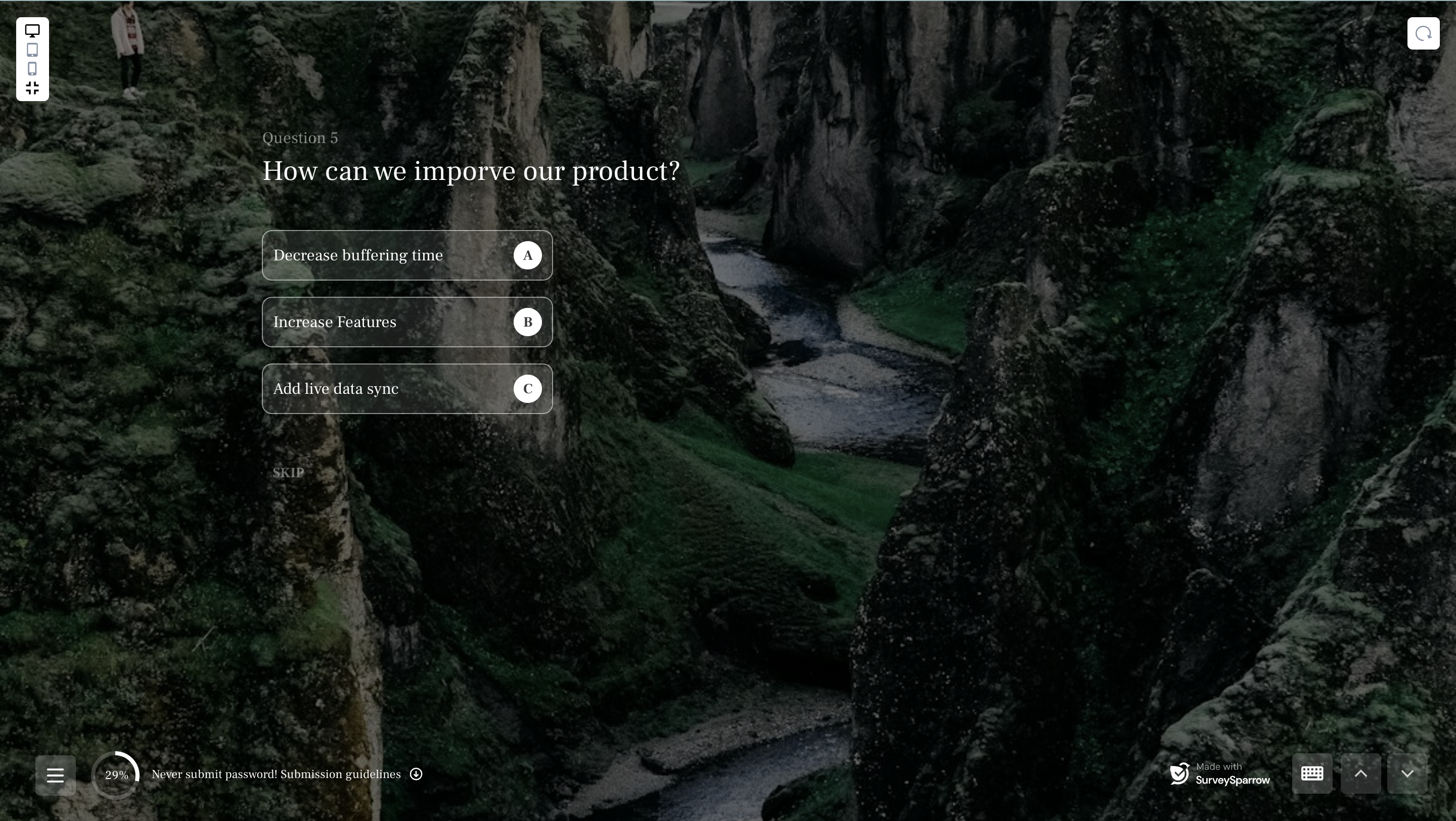Click the submission guidelines download arrow icon
Image resolution: width=1456 pixels, height=821 pixels.
pyautogui.click(x=416, y=774)
